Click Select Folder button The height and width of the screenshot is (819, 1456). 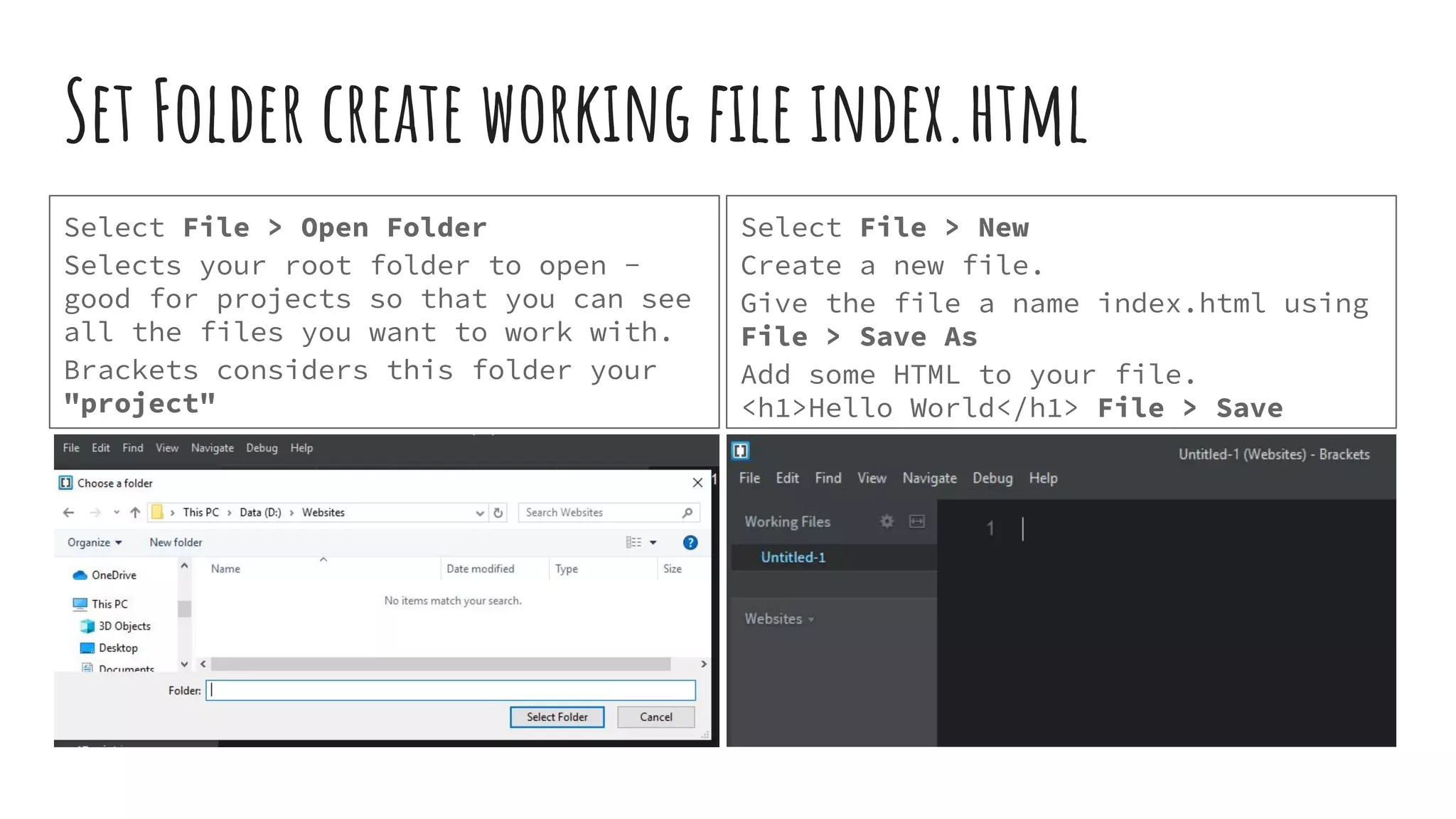(x=557, y=717)
